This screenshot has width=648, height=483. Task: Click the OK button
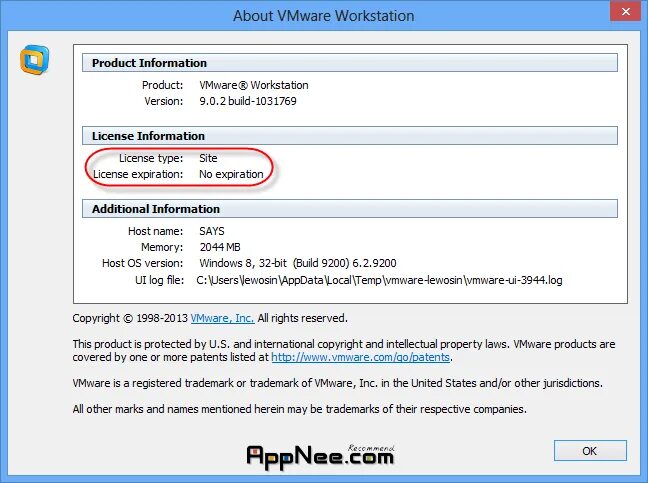click(590, 451)
